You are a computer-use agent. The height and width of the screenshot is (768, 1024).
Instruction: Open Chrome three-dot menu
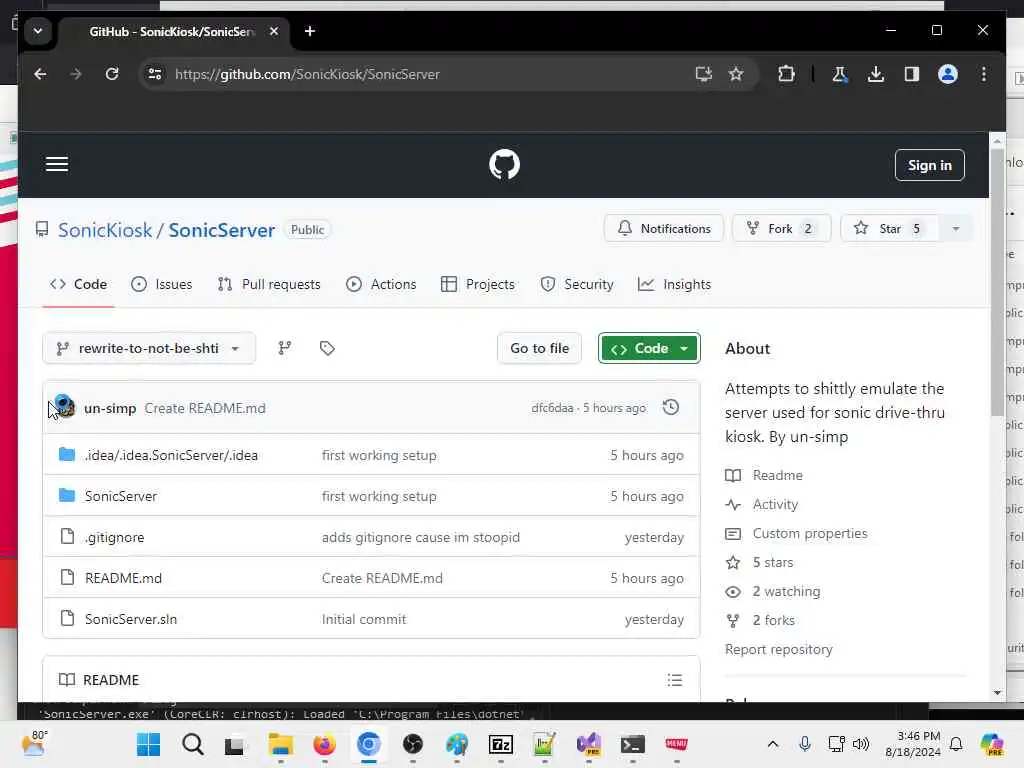984,74
